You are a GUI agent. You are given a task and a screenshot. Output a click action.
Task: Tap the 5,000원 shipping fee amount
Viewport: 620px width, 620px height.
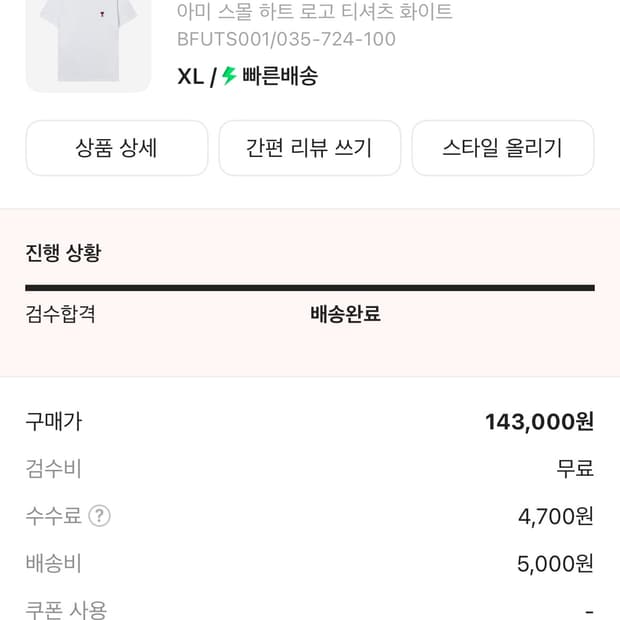tap(555, 563)
